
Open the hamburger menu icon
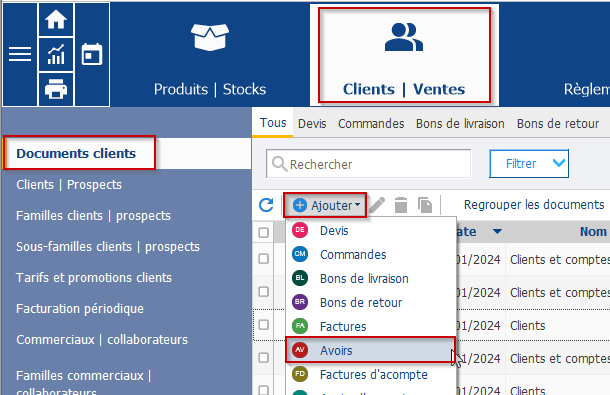(x=20, y=54)
